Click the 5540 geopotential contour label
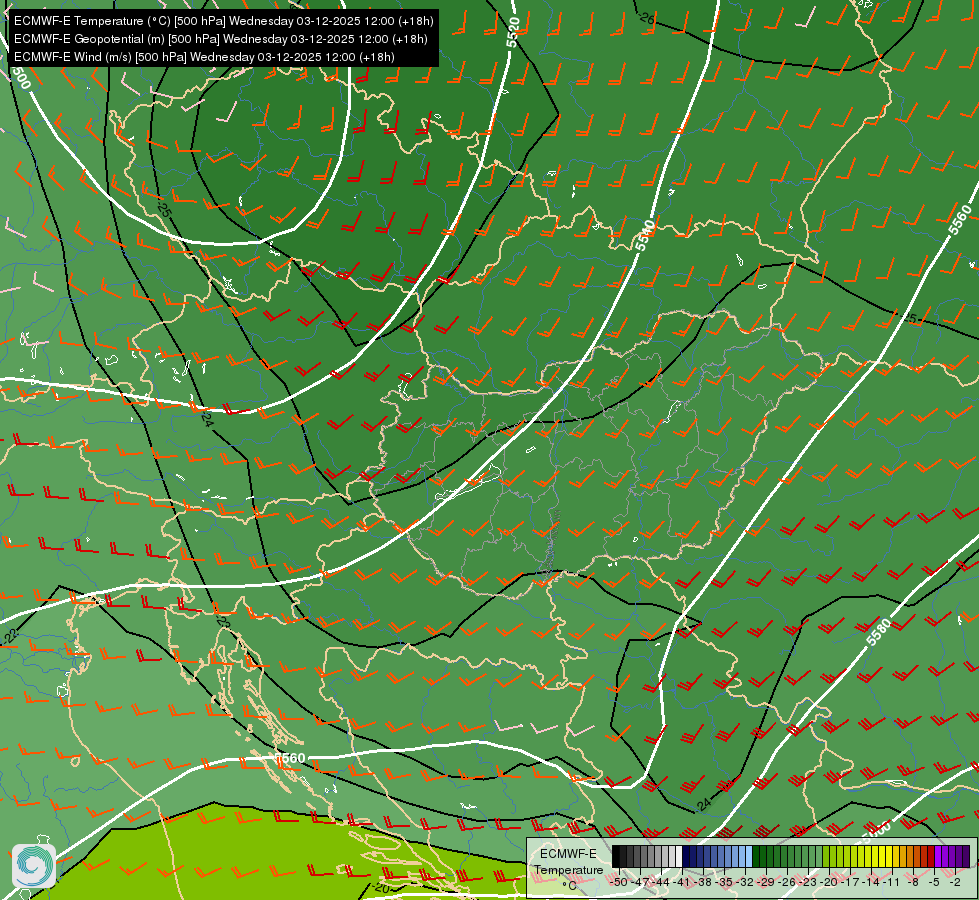 coord(645,235)
